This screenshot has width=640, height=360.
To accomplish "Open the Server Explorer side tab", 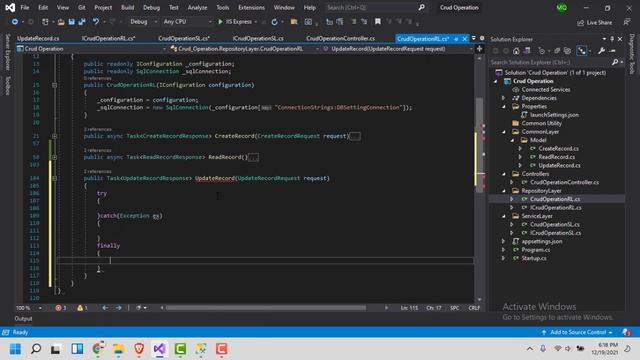I will 7,52.
